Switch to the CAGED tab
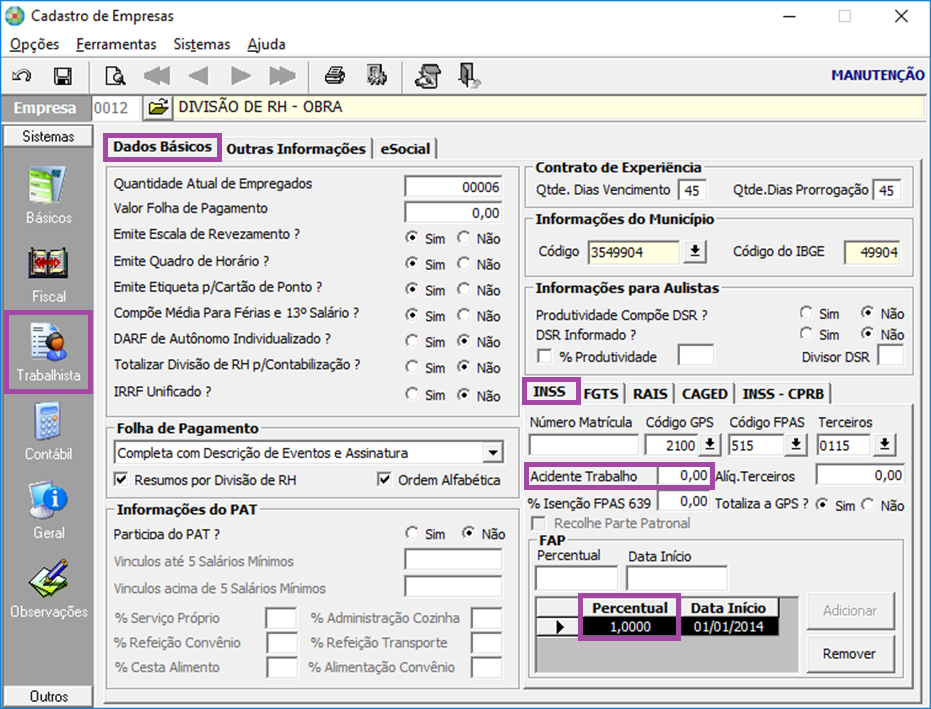Viewport: 931px width, 709px height. coord(705,394)
